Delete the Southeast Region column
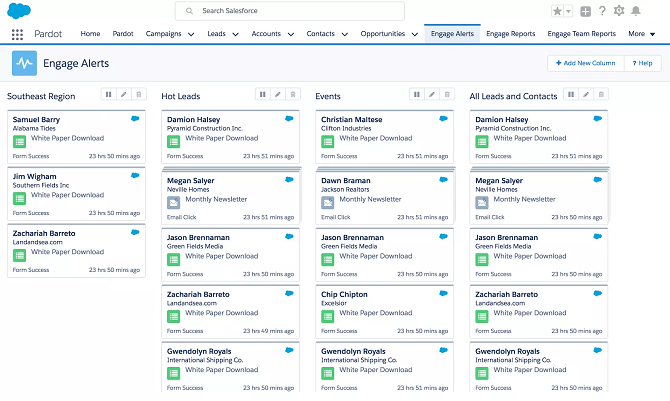 [138, 94]
